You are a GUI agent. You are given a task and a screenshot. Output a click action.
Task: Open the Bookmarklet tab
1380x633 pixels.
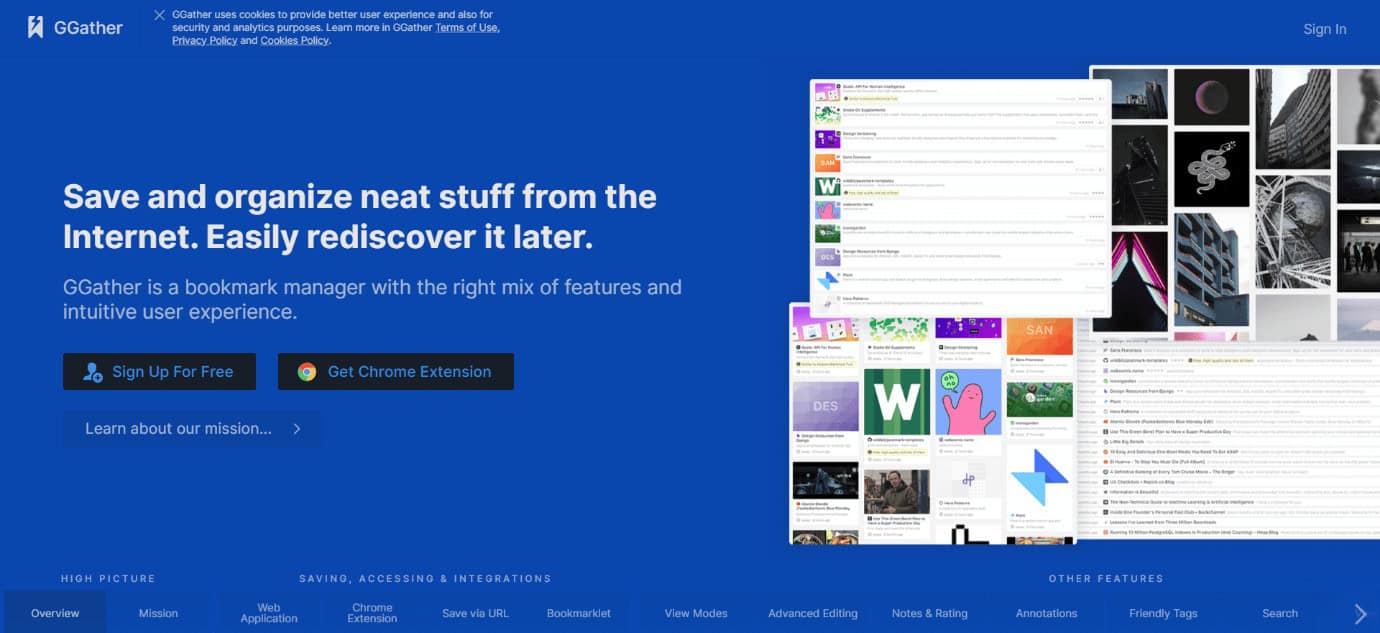[579, 613]
